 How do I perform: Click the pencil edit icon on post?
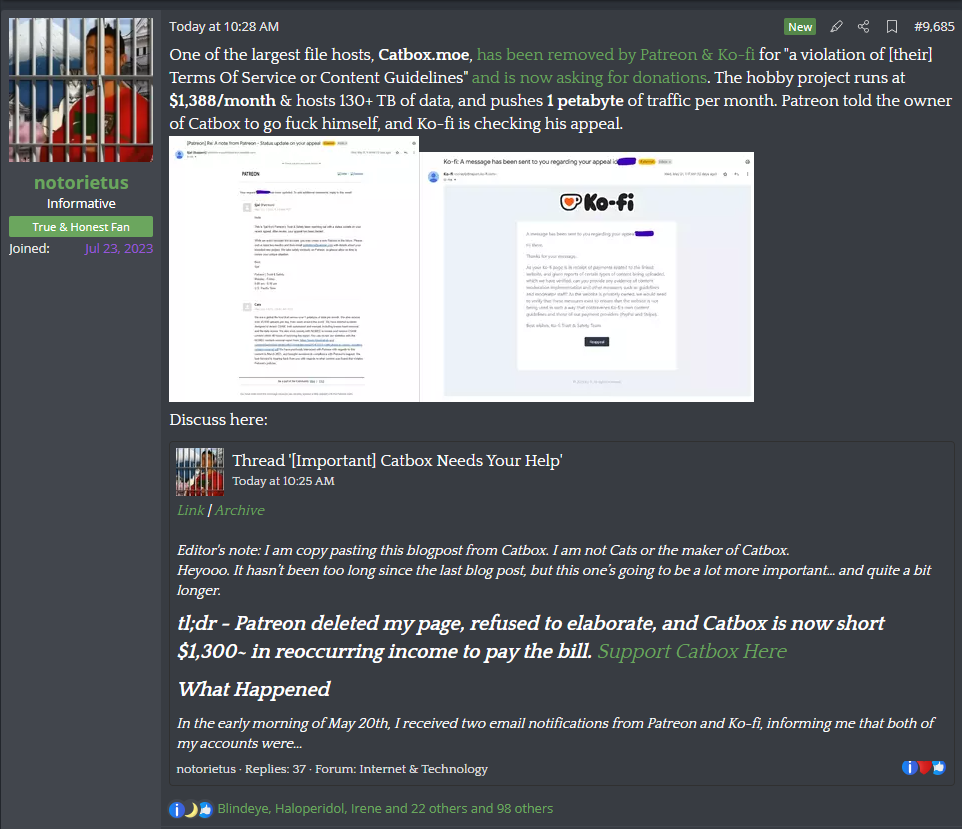(836, 26)
